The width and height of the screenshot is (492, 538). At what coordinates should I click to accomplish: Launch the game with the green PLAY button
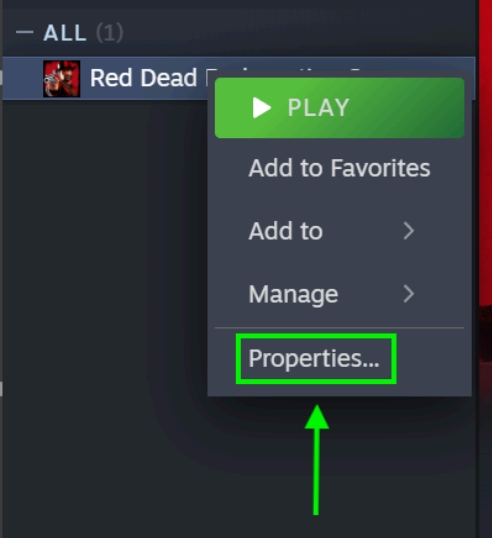pyautogui.click(x=339, y=108)
